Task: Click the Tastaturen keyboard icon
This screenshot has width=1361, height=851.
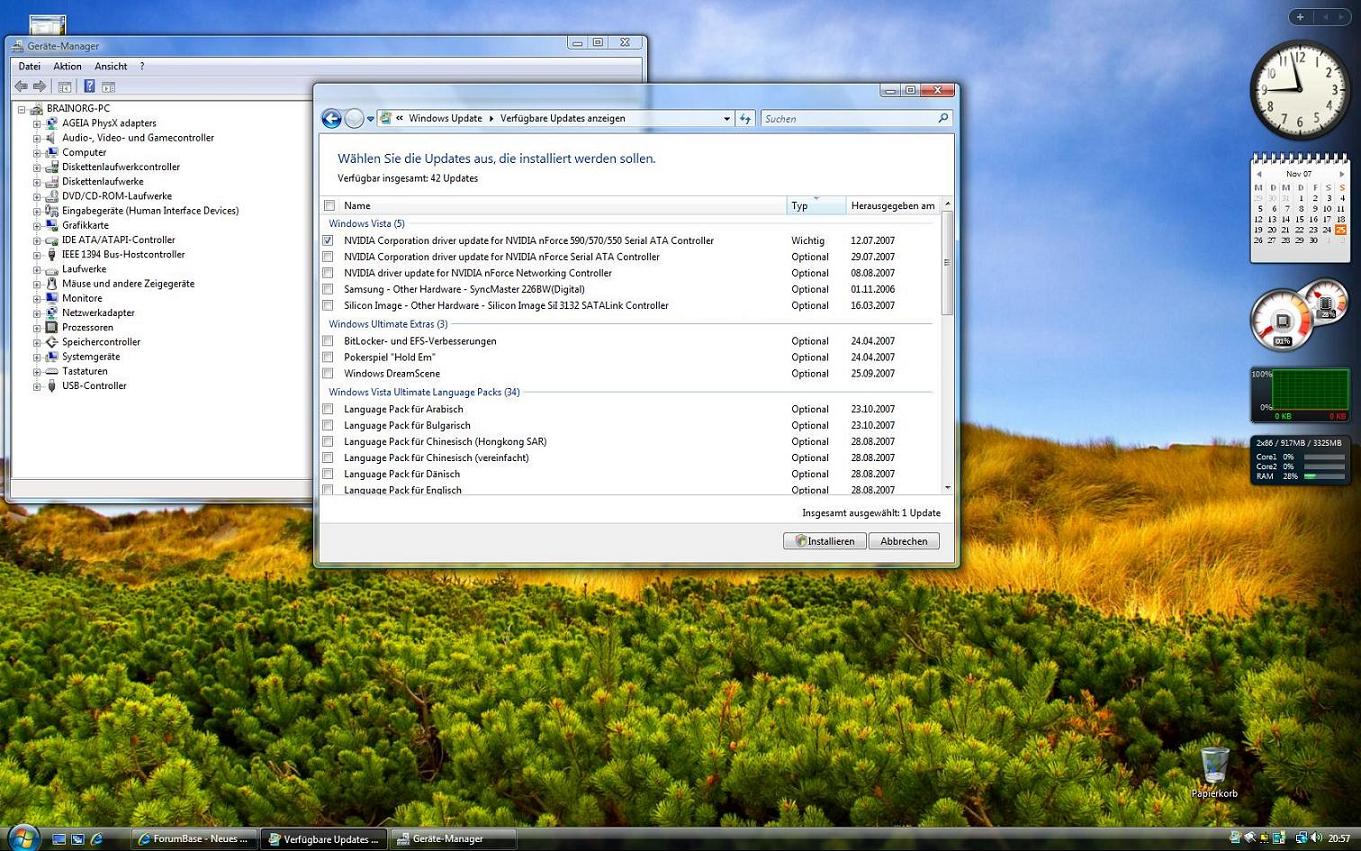Action: pyautogui.click(x=52, y=371)
